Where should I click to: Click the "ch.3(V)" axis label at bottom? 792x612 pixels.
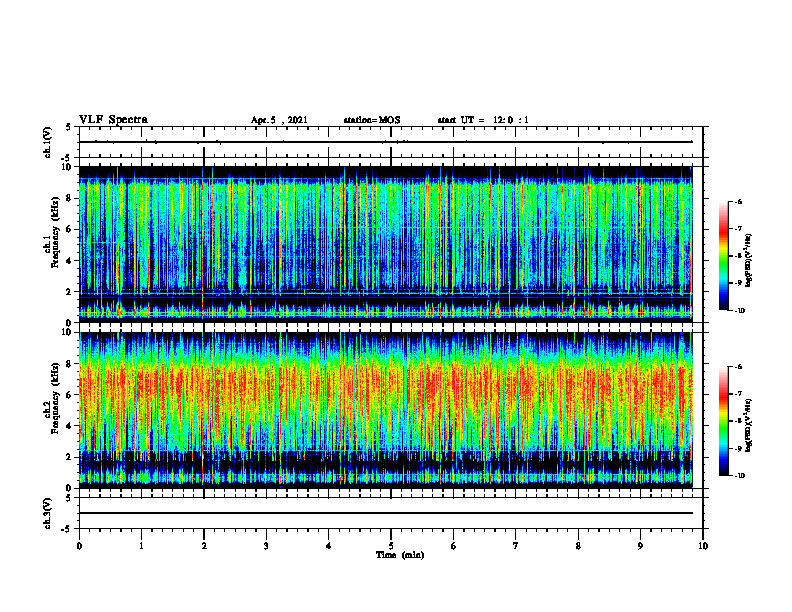tap(48, 513)
